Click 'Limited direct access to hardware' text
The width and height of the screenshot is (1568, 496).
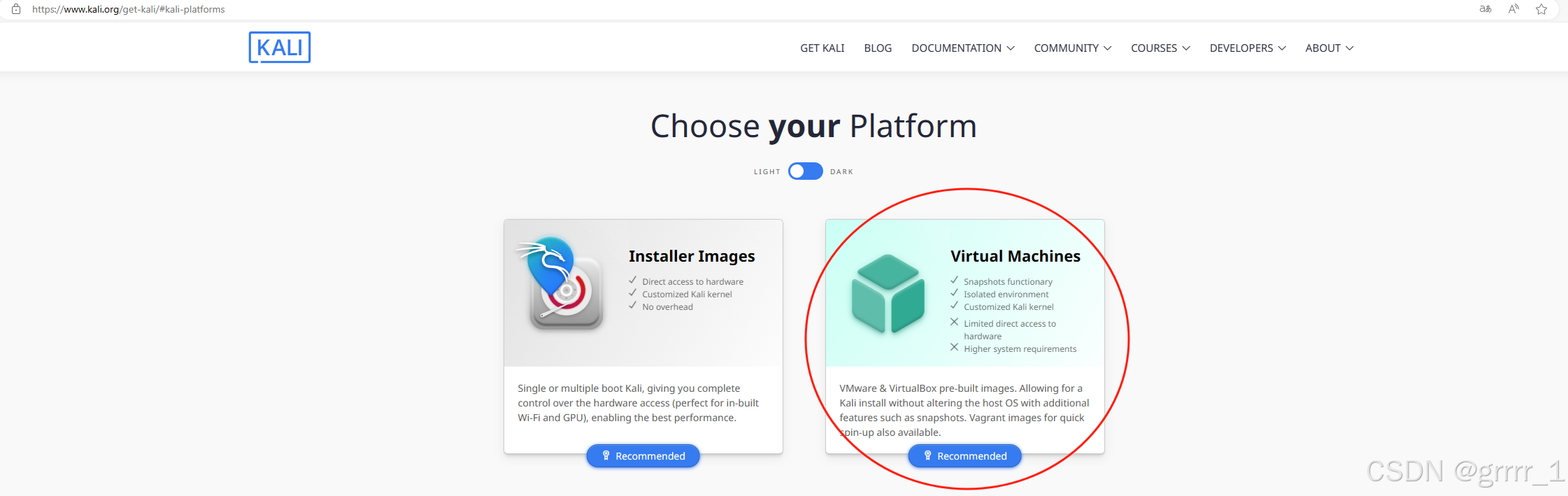(x=1010, y=330)
